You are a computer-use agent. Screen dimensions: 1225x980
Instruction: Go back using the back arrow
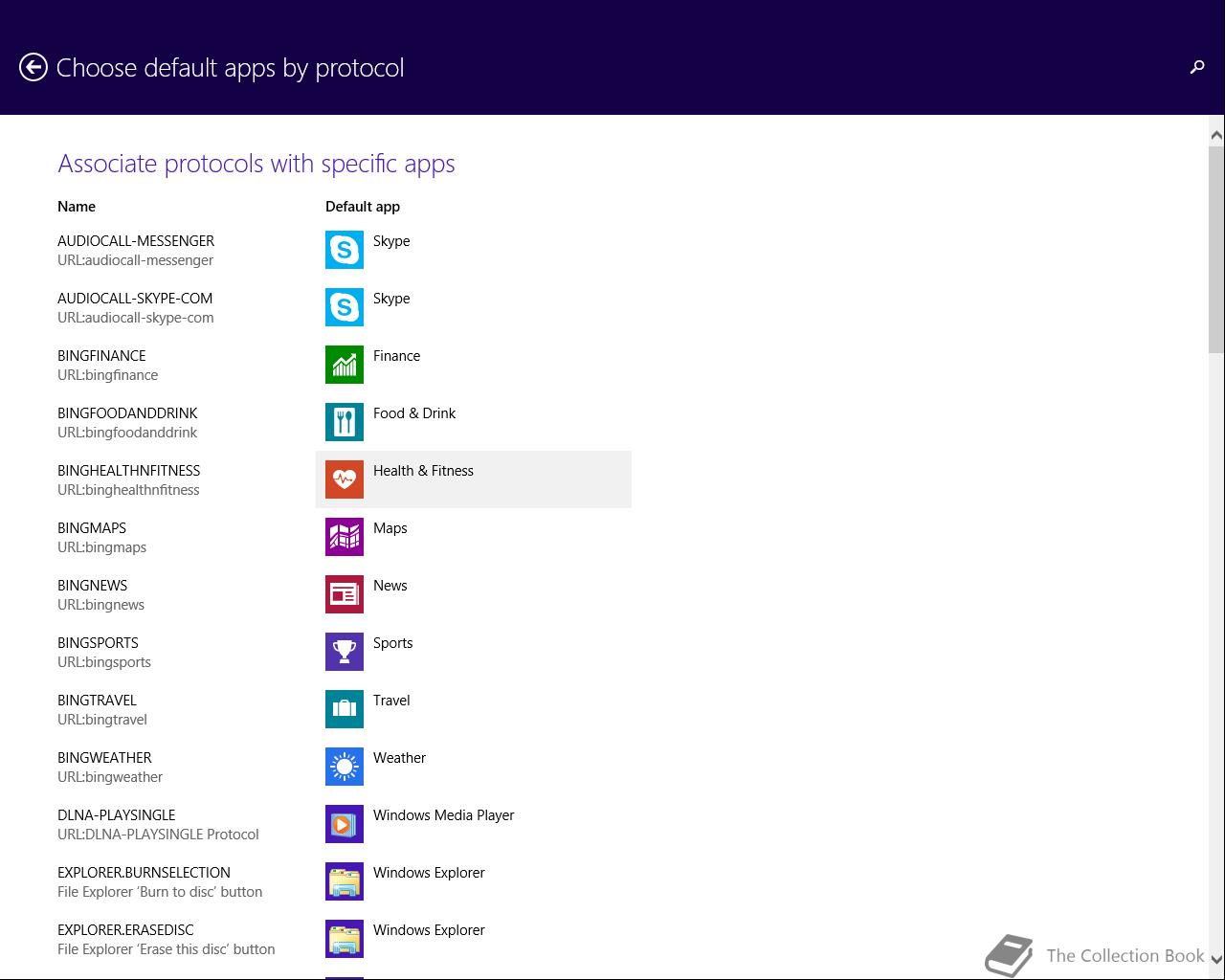point(33,67)
